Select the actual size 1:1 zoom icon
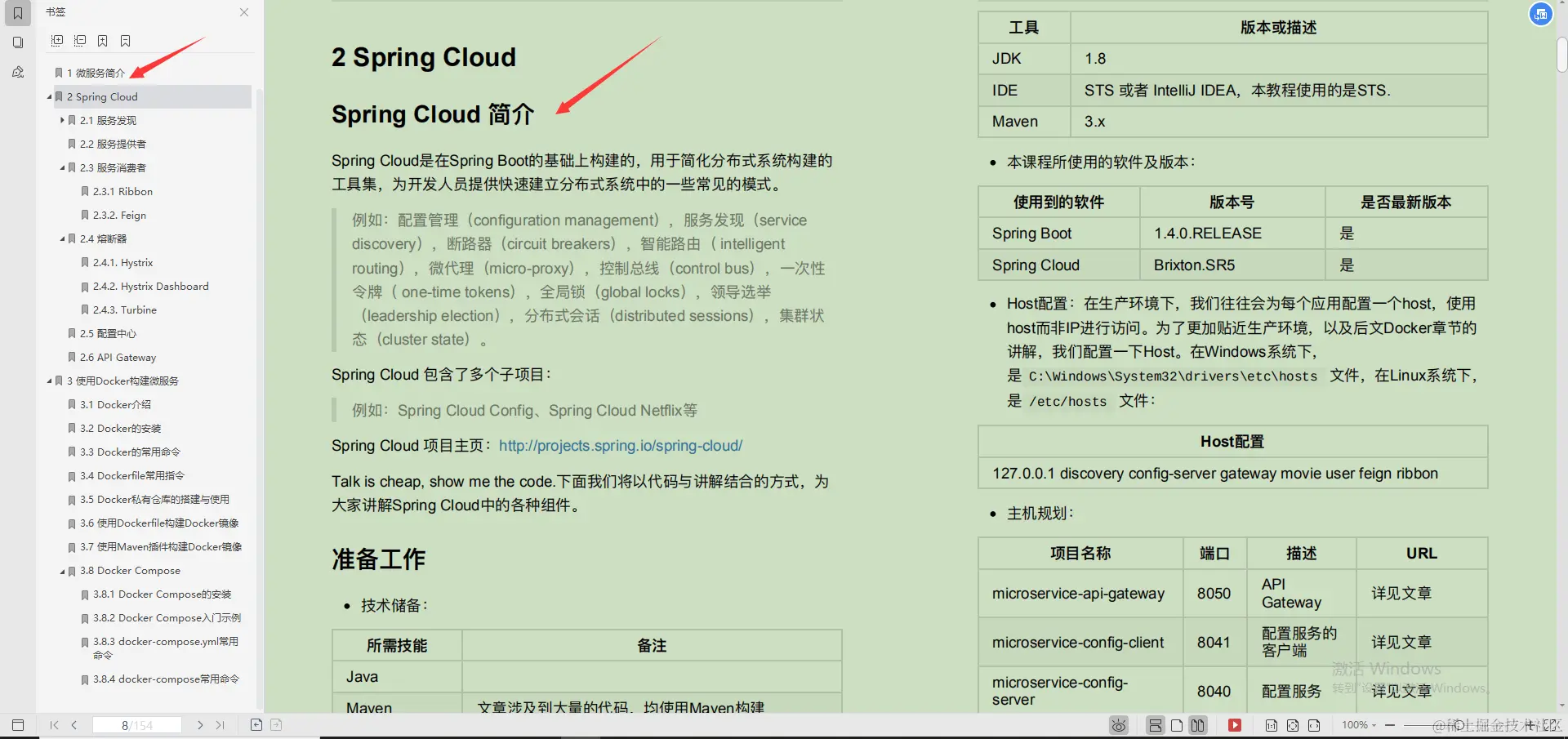 click(x=1272, y=724)
